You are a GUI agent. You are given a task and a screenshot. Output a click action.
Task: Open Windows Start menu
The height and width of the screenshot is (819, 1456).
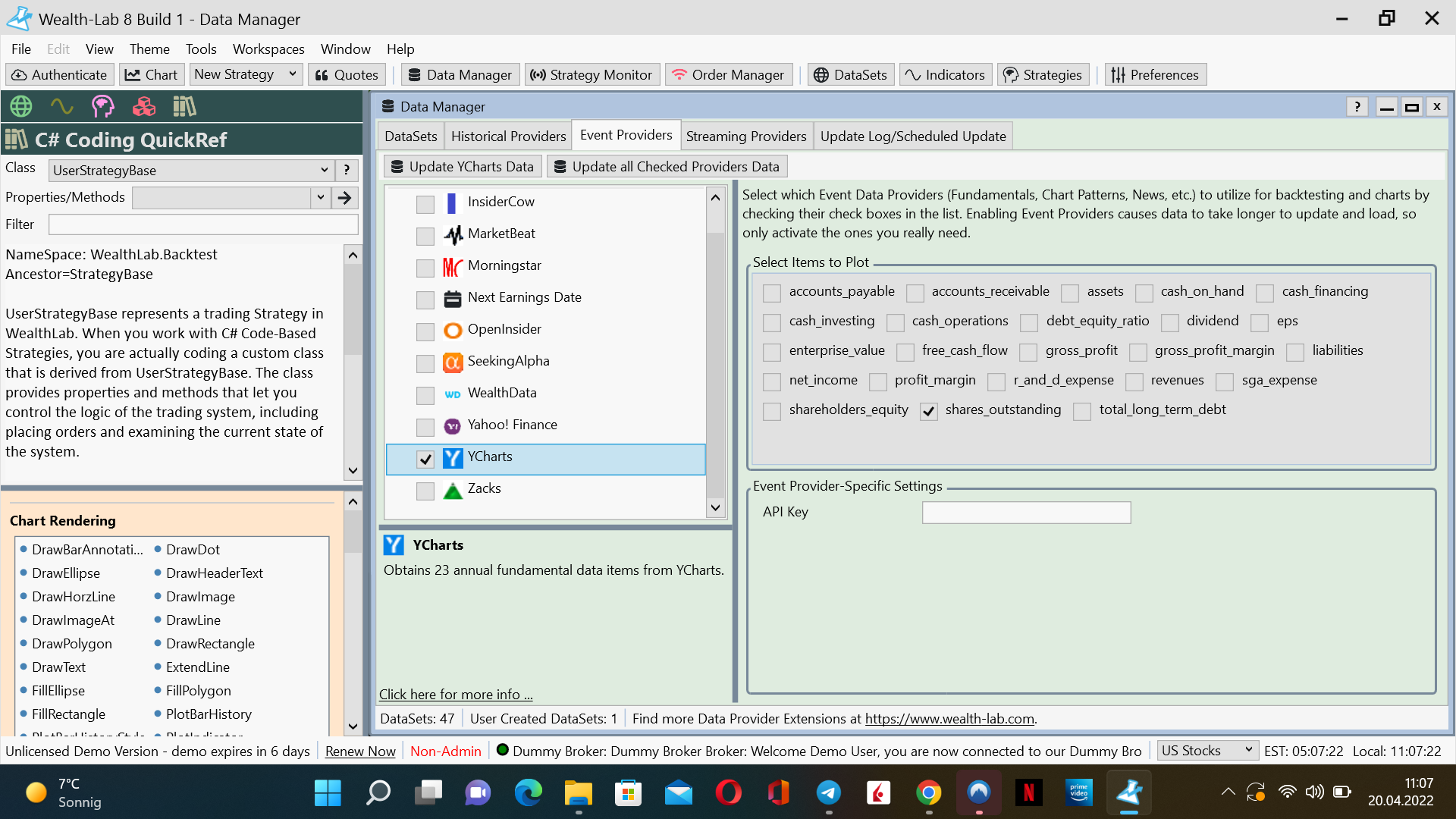328,792
